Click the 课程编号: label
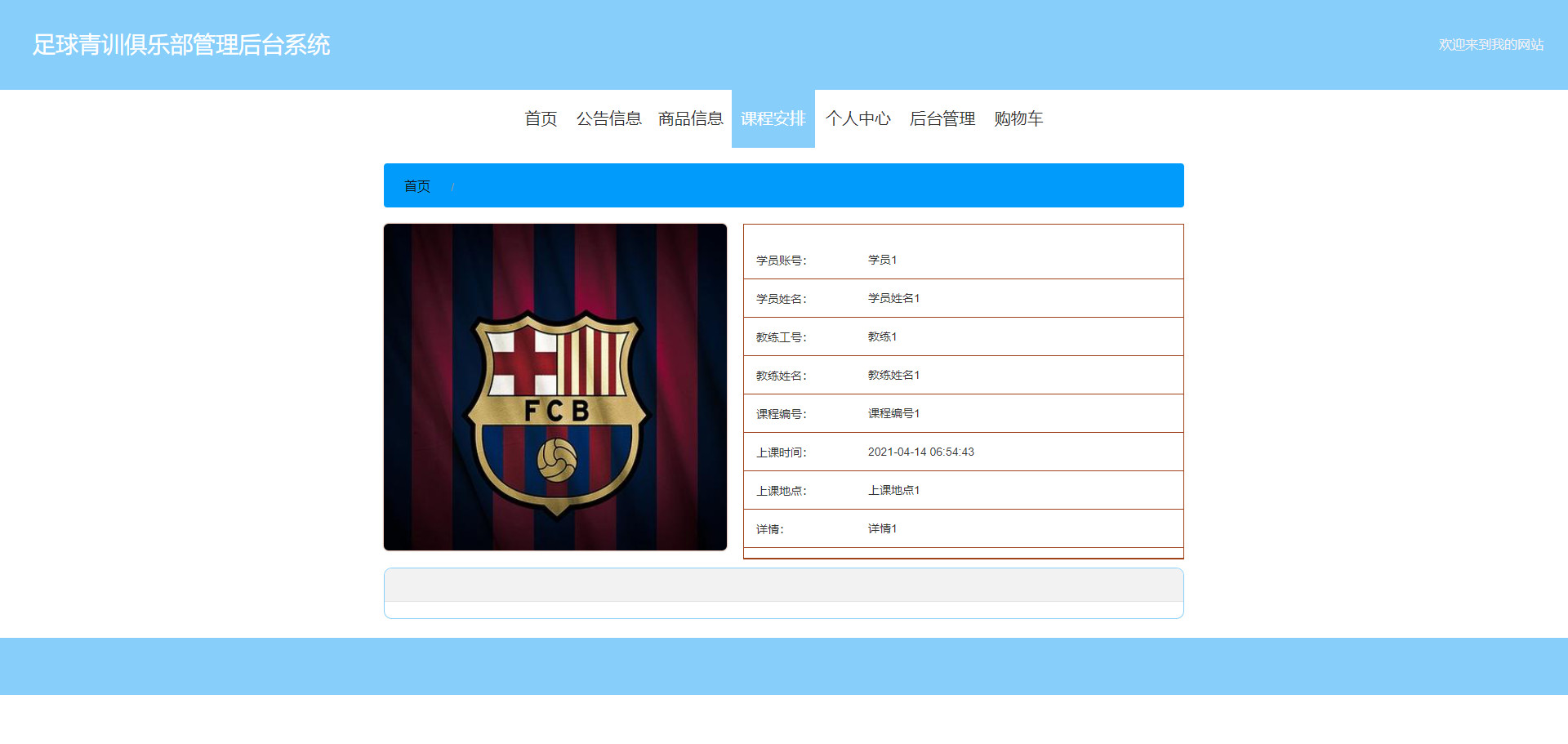Screen dimensions: 1568x744 782,414
